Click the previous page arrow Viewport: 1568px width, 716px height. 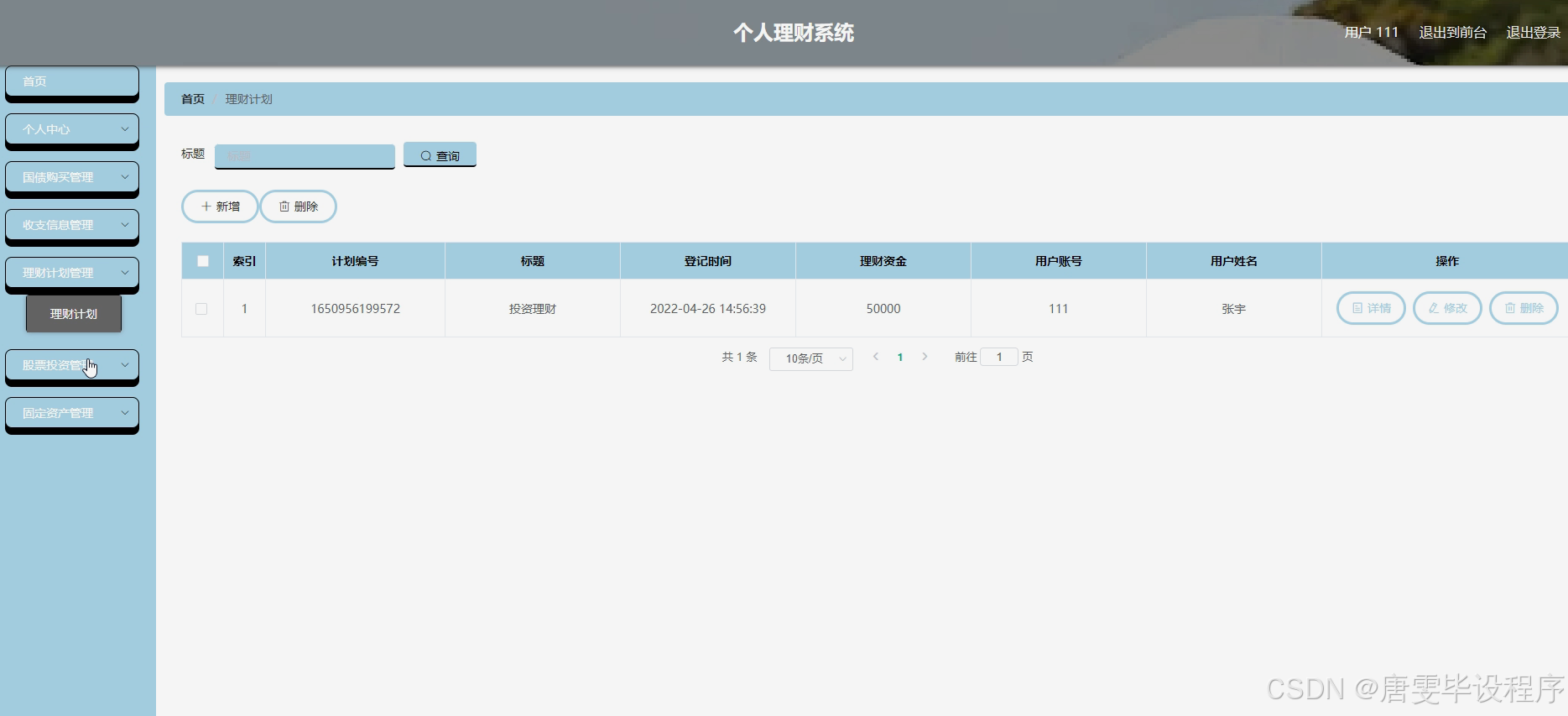876,357
